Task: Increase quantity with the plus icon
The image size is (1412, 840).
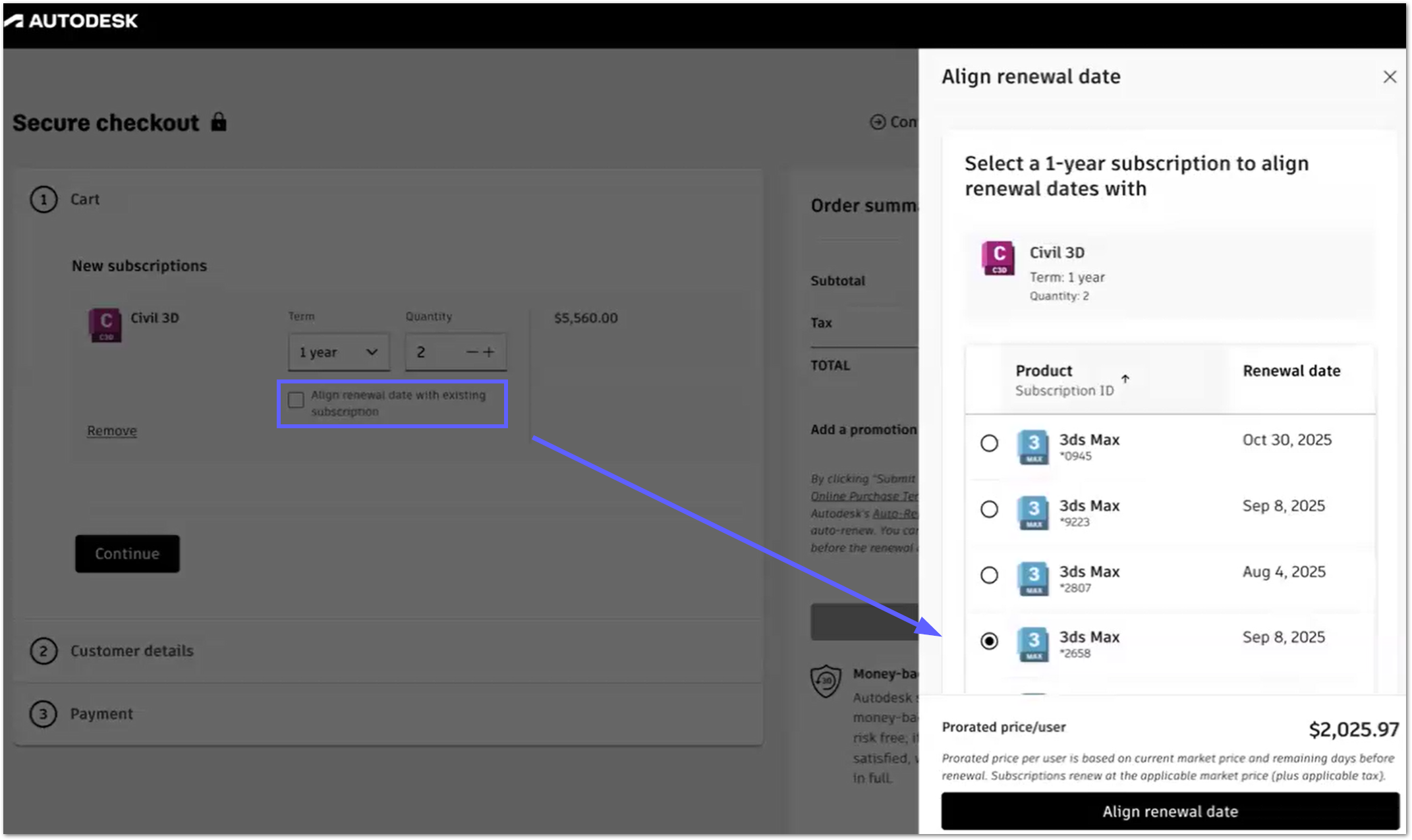Action: 489,352
